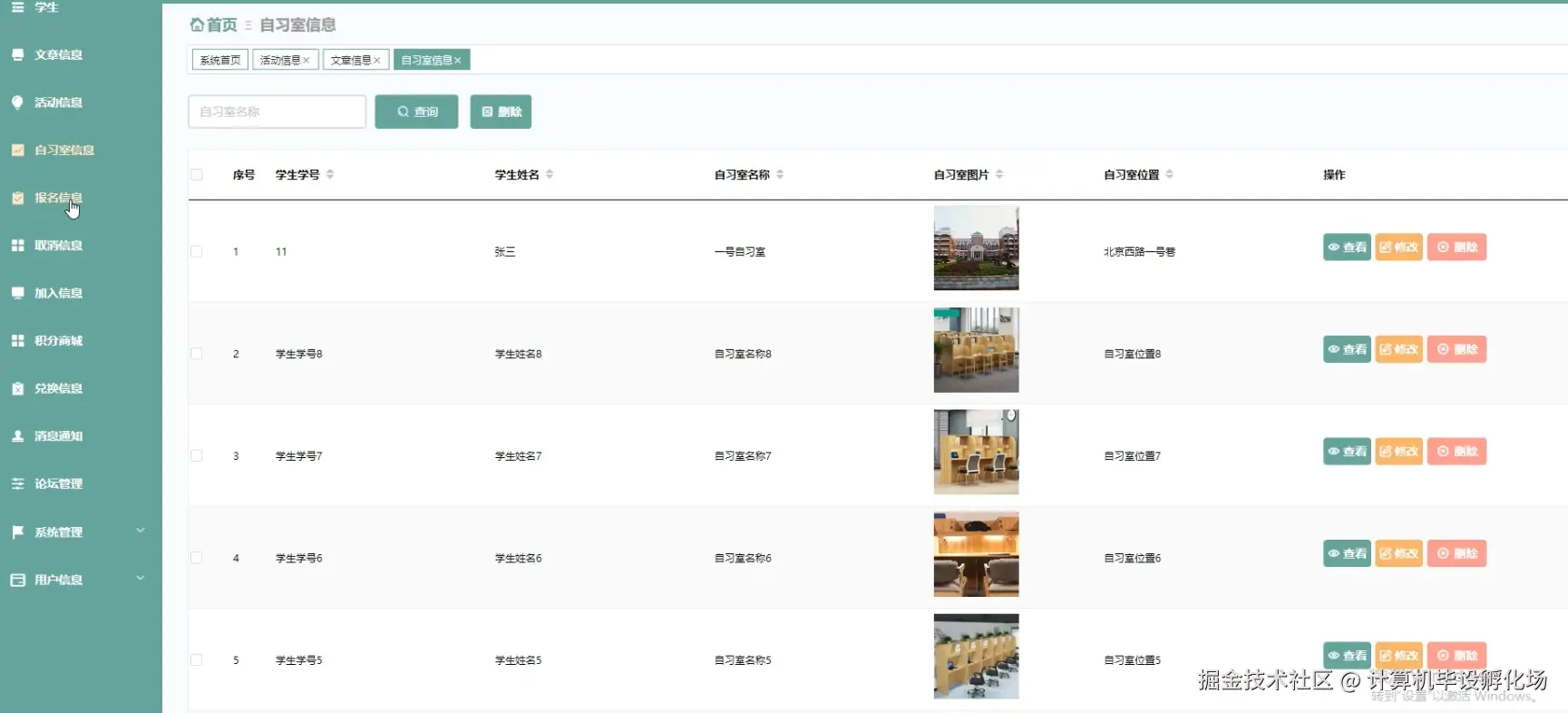
Task: Click the 消息通知 person icon
Action: pos(17,435)
